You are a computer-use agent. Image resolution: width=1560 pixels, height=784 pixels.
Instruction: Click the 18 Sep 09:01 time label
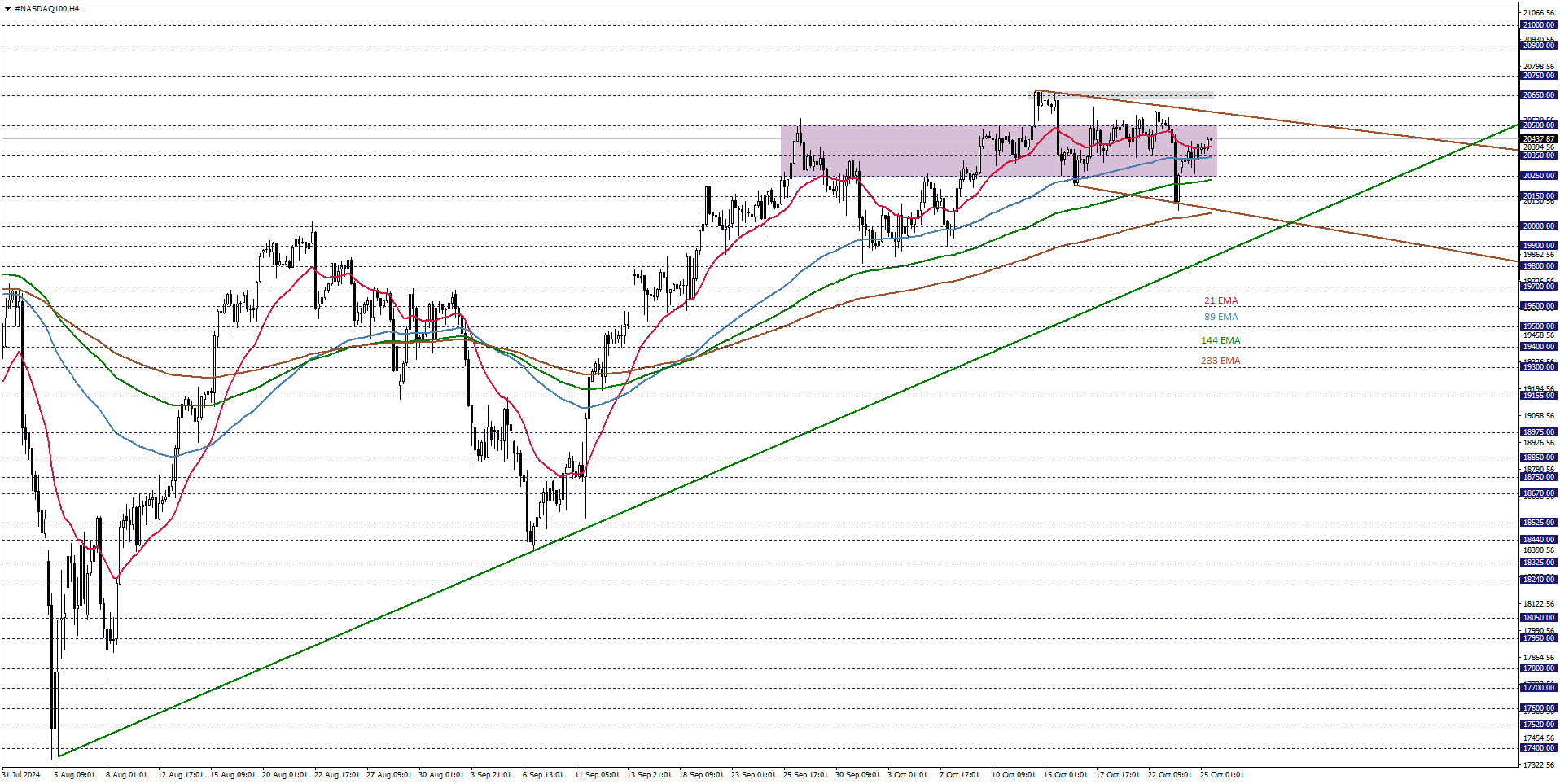click(x=702, y=775)
